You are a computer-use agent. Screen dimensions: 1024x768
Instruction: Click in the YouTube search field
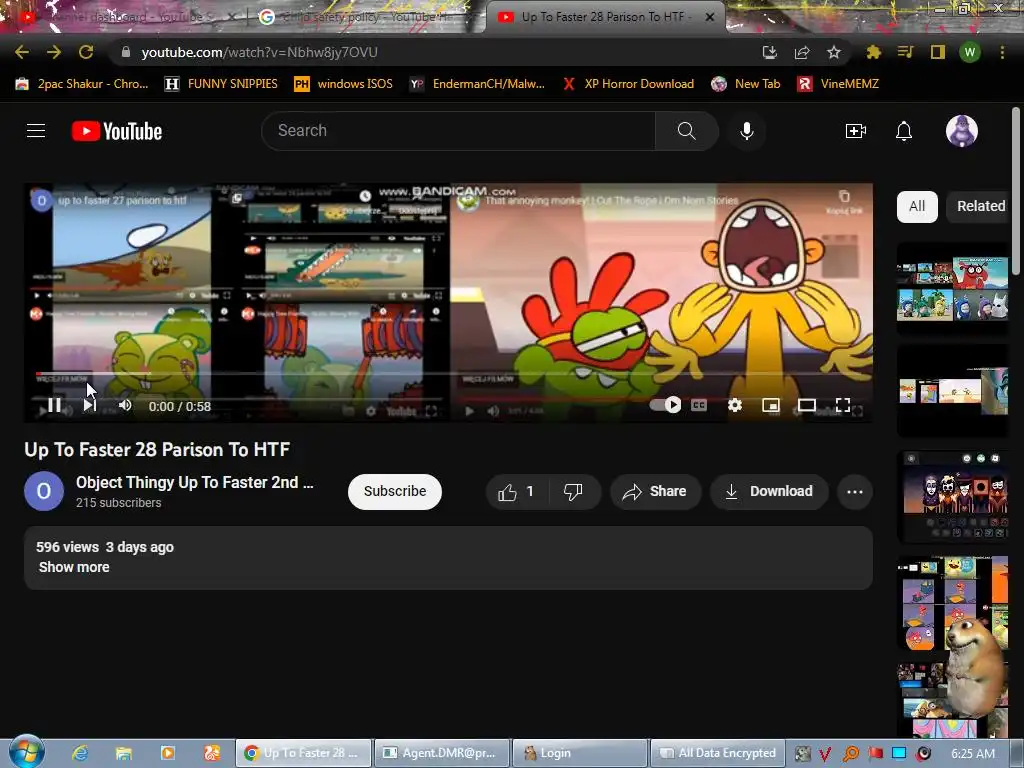coord(458,131)
